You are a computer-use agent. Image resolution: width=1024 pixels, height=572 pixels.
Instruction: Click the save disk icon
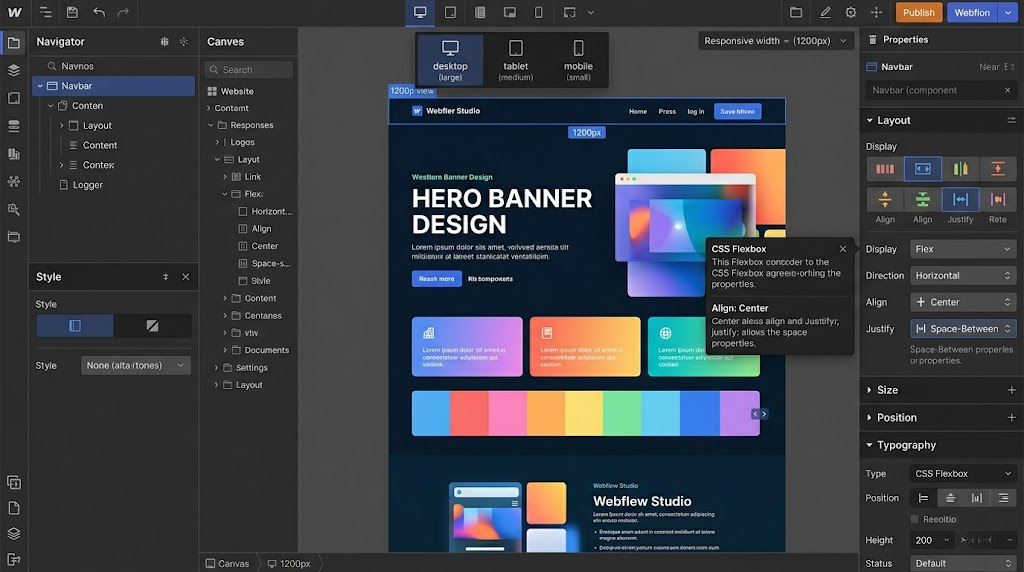(x=72, y=12)
